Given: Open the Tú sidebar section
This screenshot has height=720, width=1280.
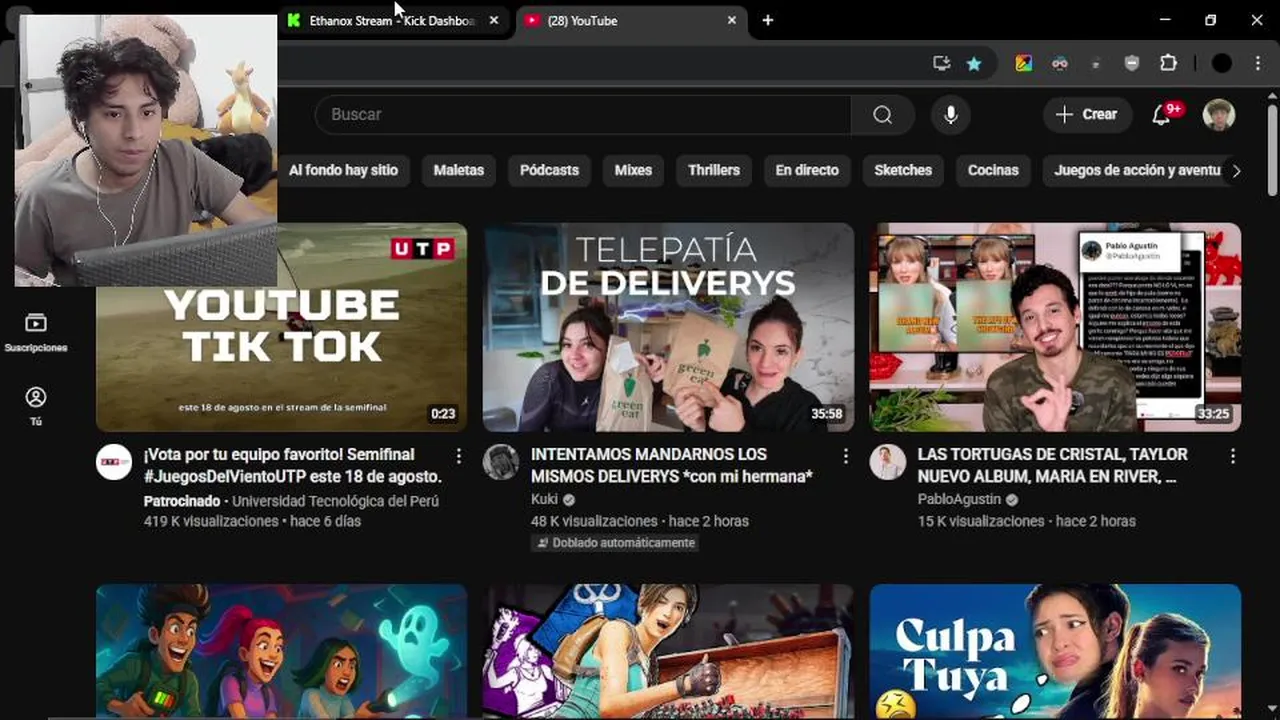Looking at the screenshot, I should click(36, 406).
